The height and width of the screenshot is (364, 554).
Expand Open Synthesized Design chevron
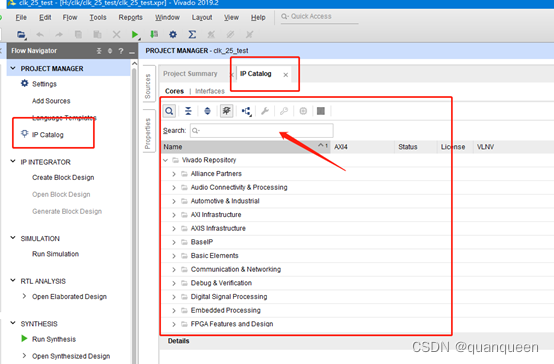coord(24,356)
